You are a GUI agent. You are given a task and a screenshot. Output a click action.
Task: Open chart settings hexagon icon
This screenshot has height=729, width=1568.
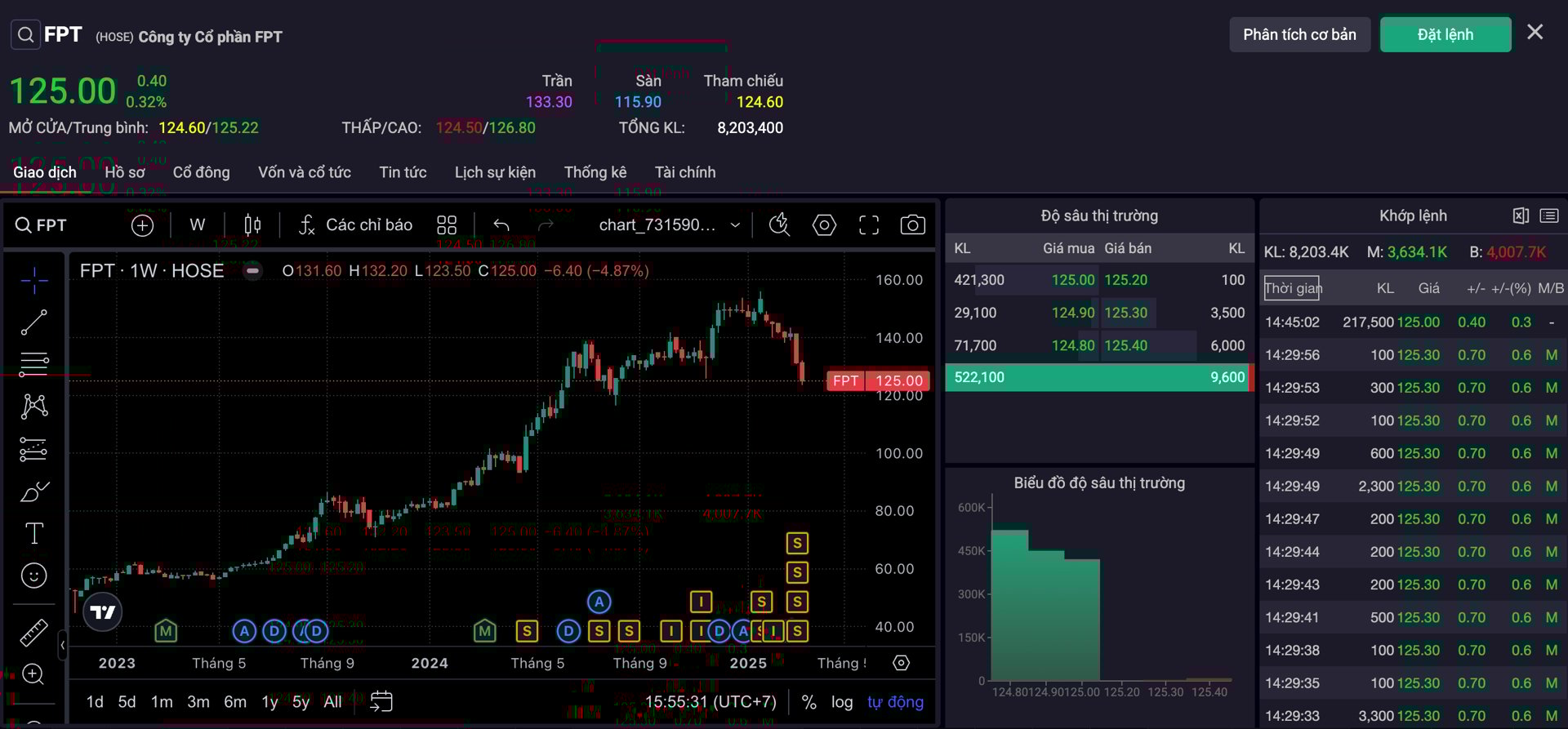824,224
